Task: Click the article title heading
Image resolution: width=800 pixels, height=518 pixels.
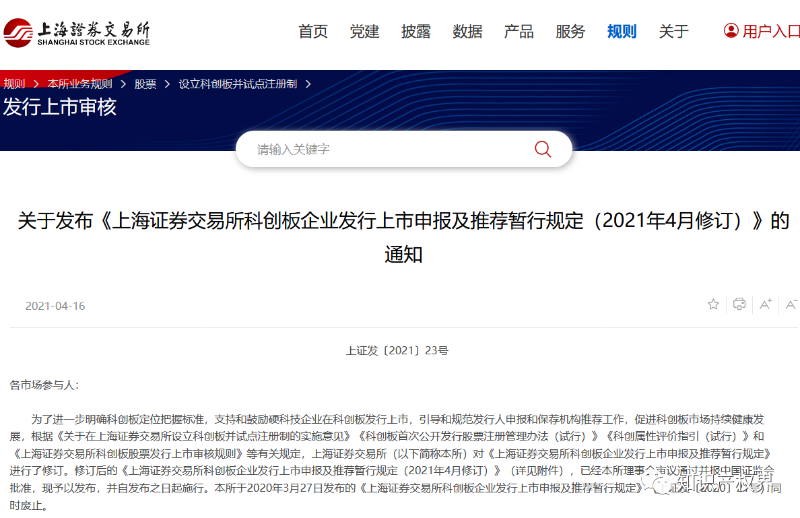Action: click(x=404, y=237)
